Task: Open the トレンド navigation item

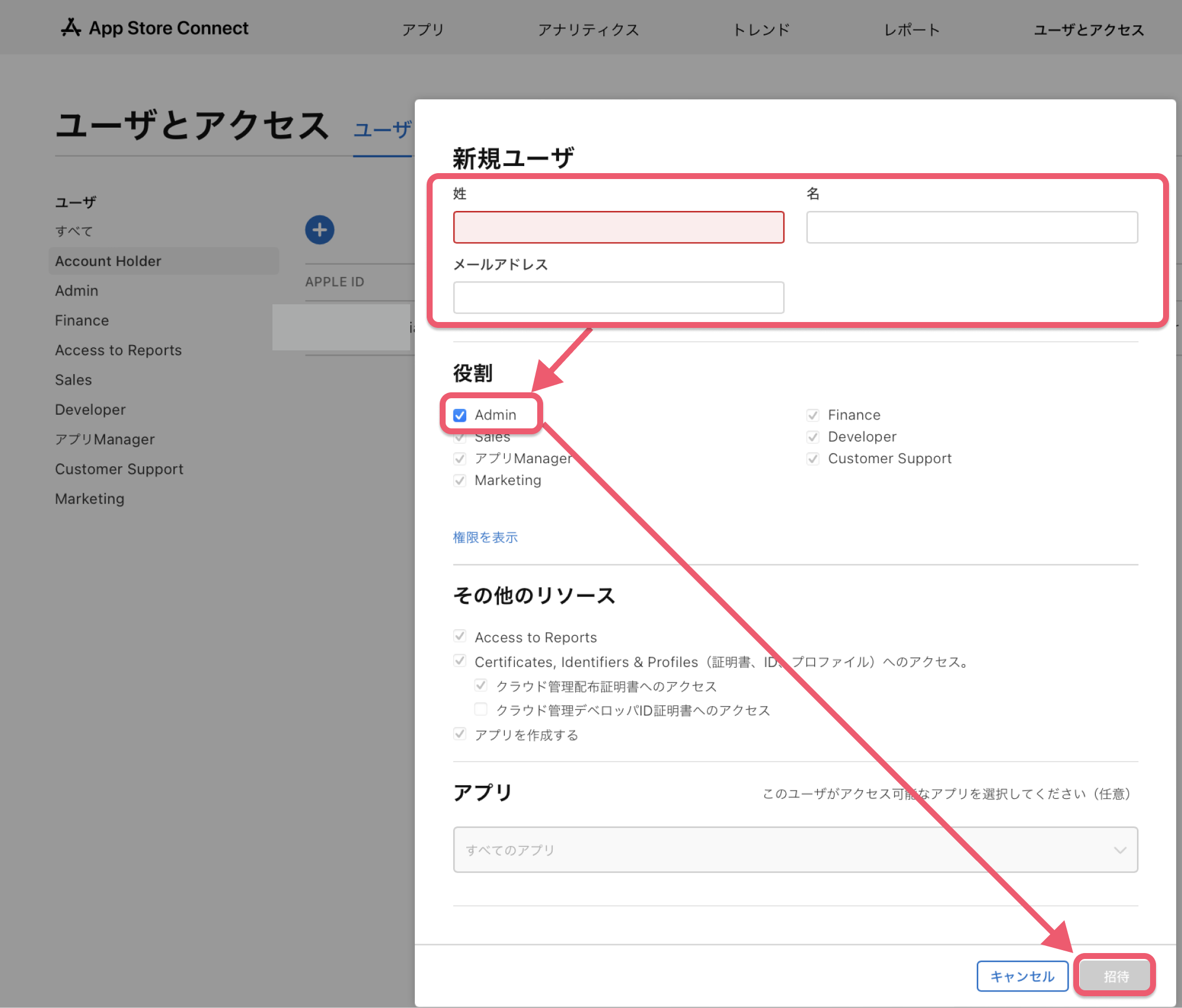Action: 761,30
